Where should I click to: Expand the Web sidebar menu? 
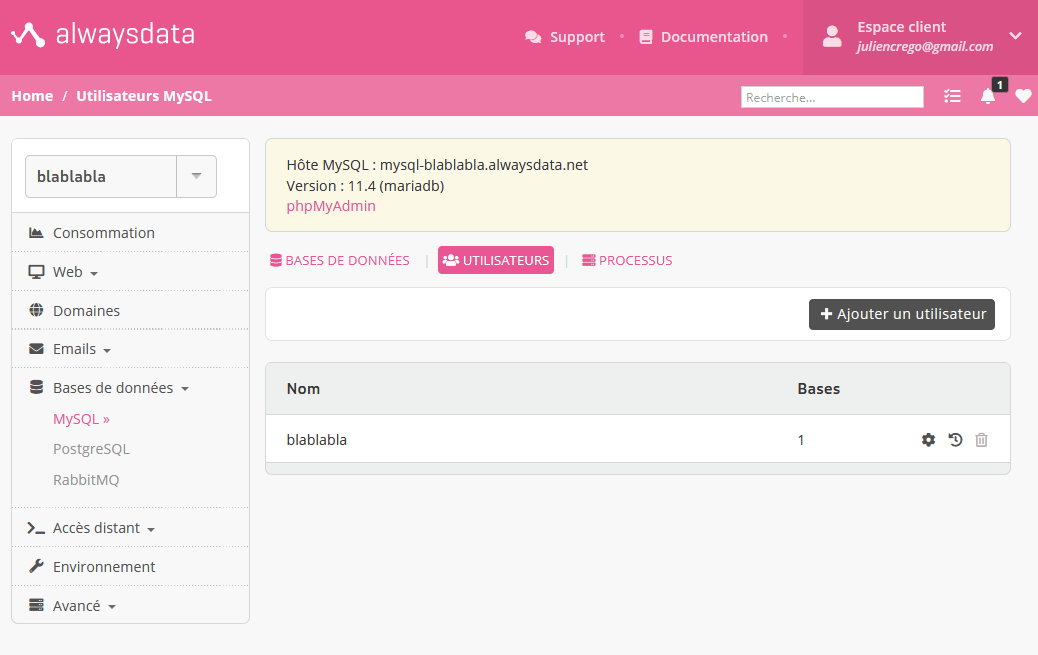(75, 272)
